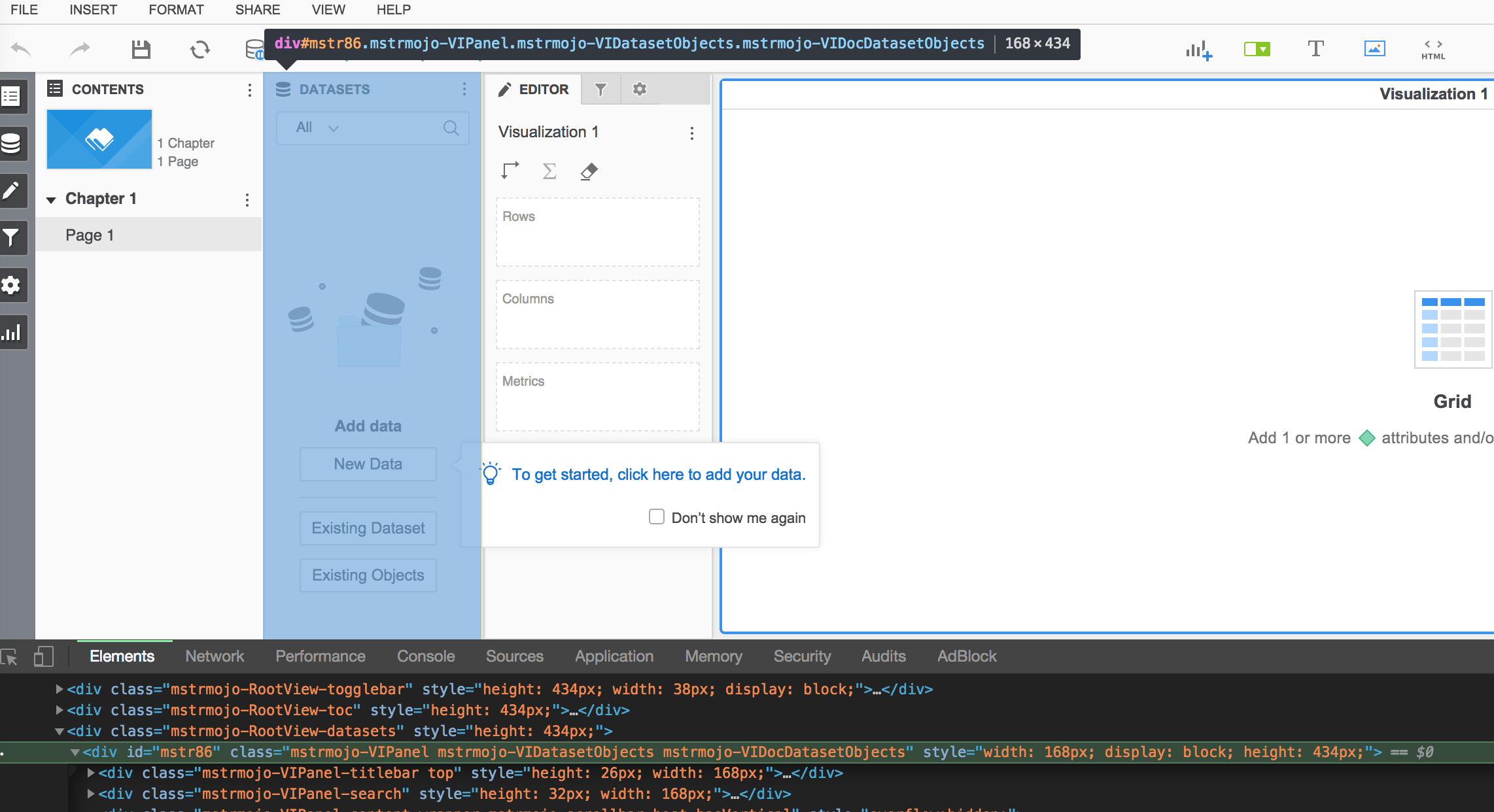Insert an HTML container icon
This screenshot has width=1494, height=812.
pyautogui.click(x=1433, y=49)
